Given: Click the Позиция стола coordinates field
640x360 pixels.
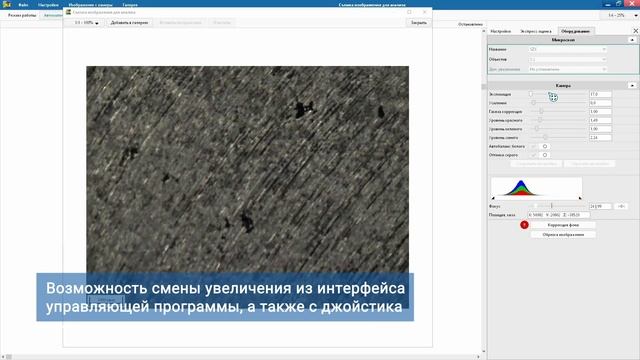Looking at the screenshot, I should 559,215.
